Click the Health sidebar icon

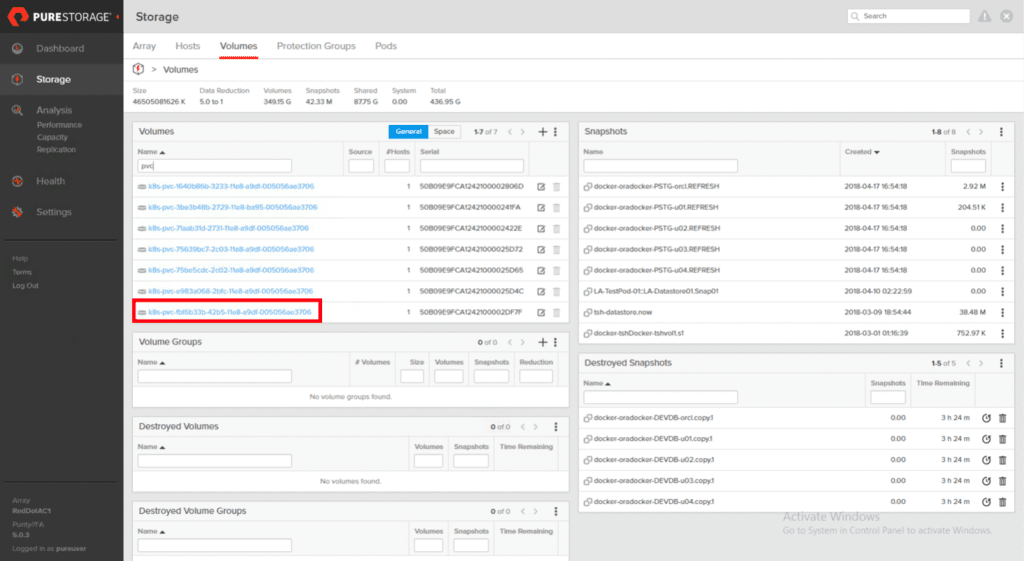pos(18,181)
